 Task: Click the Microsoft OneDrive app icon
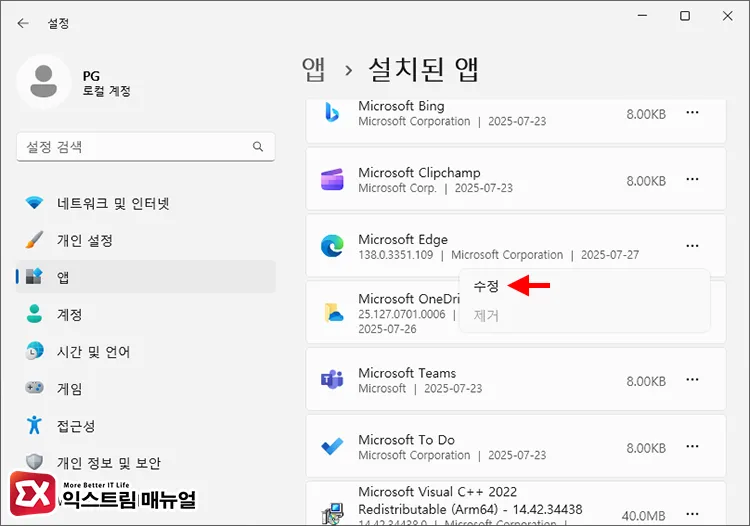[x=333, y=312]
